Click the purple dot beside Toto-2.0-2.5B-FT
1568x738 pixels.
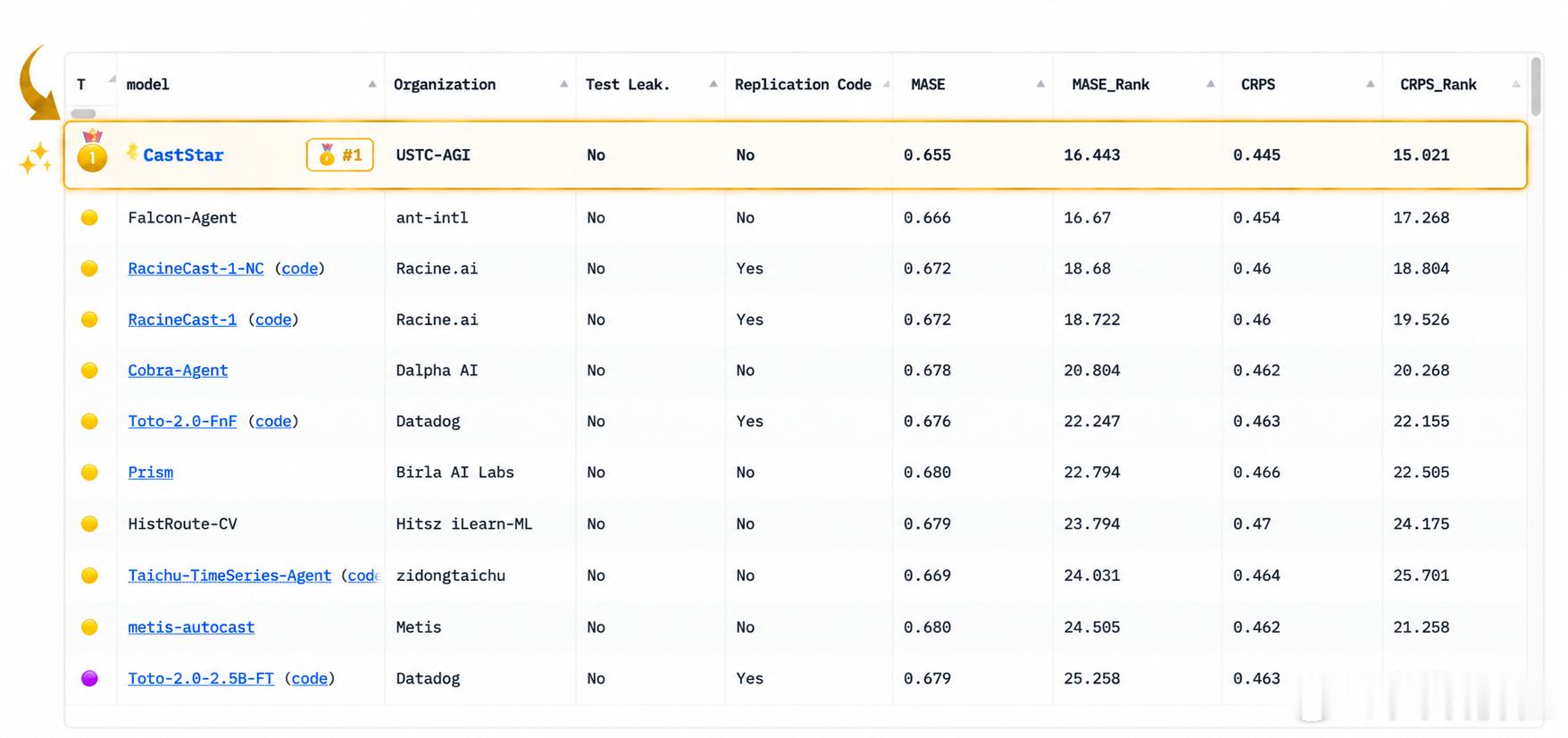click(x=89, y=678)
